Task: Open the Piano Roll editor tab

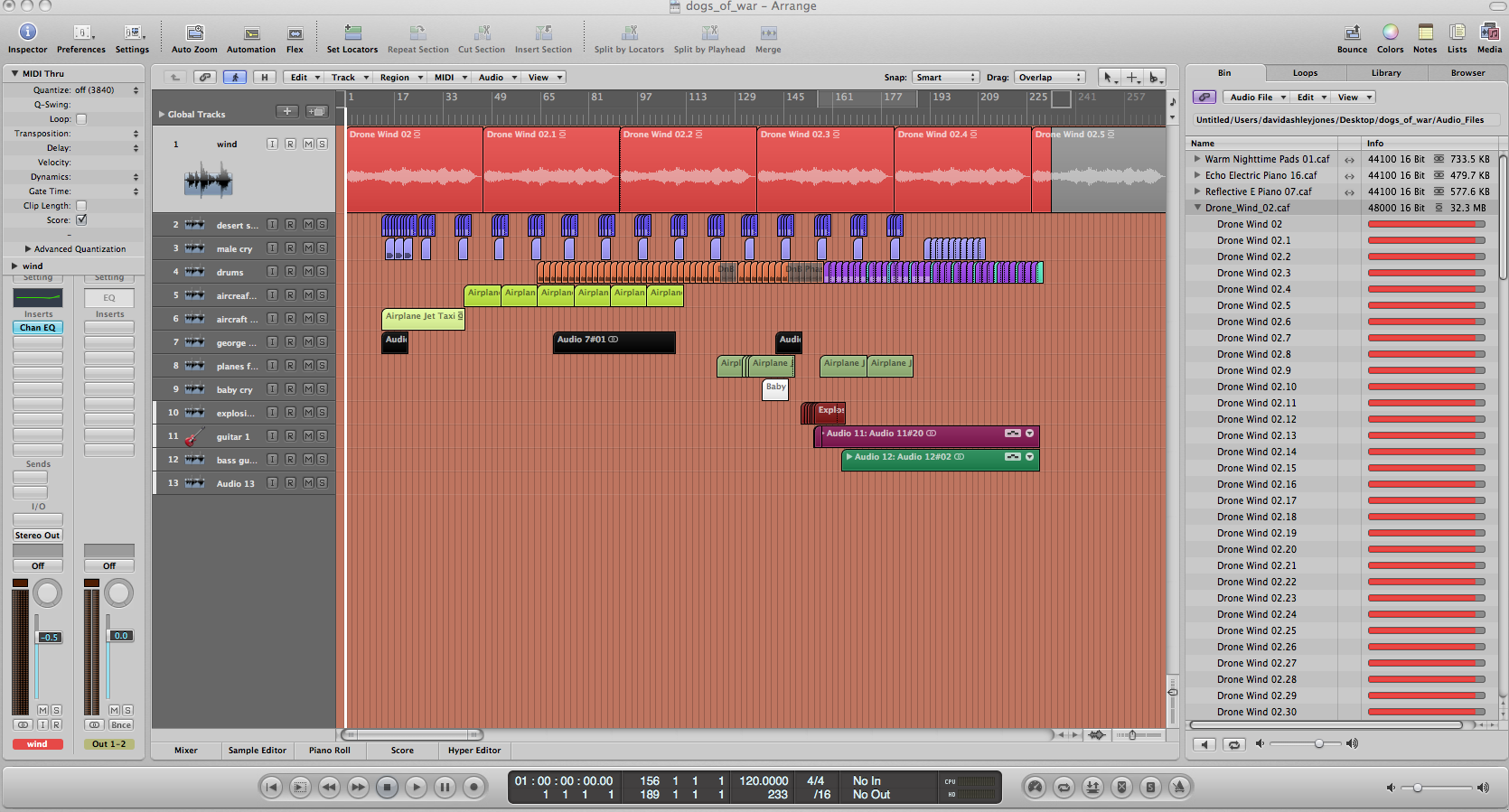Action: tap(329, 751)
